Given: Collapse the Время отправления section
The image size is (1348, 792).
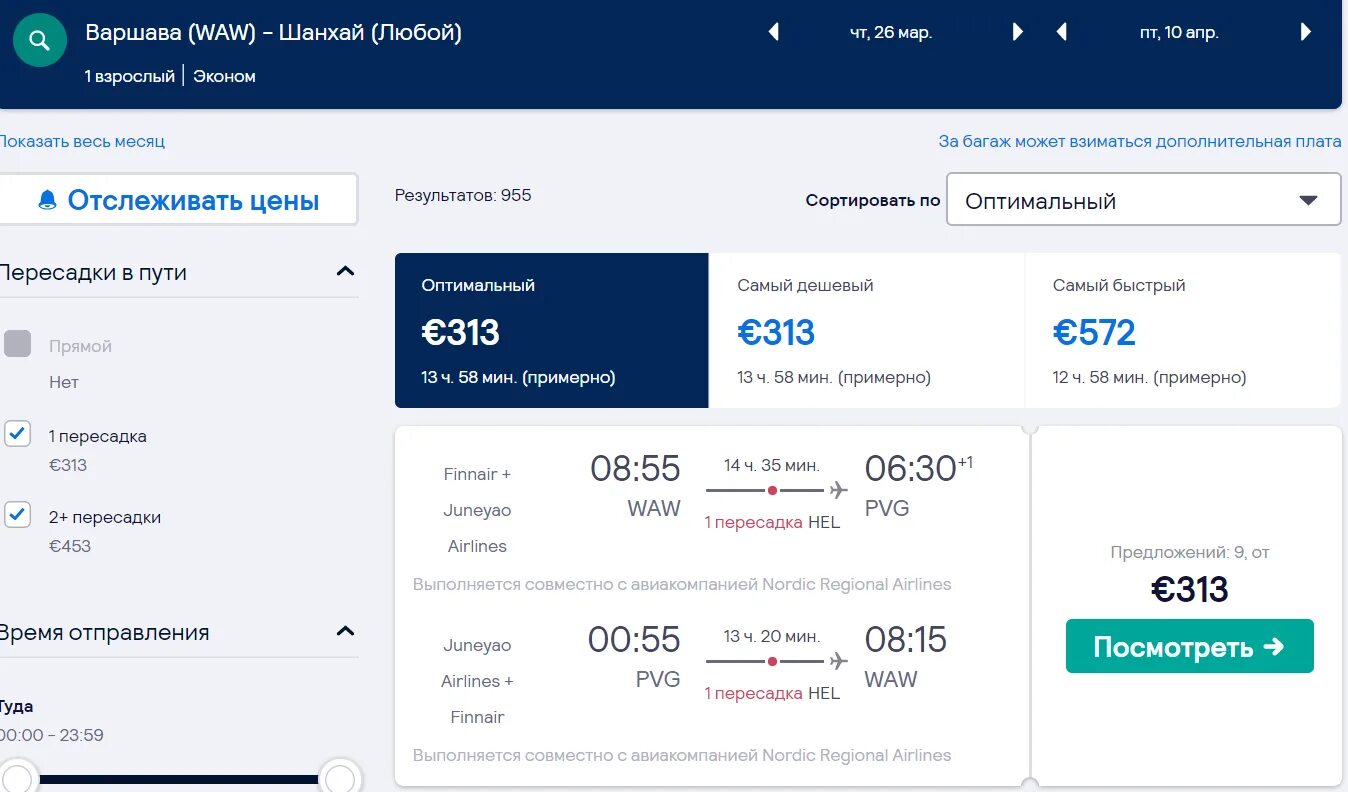Looking at the screenshot, I should click(x=345, y=632).
